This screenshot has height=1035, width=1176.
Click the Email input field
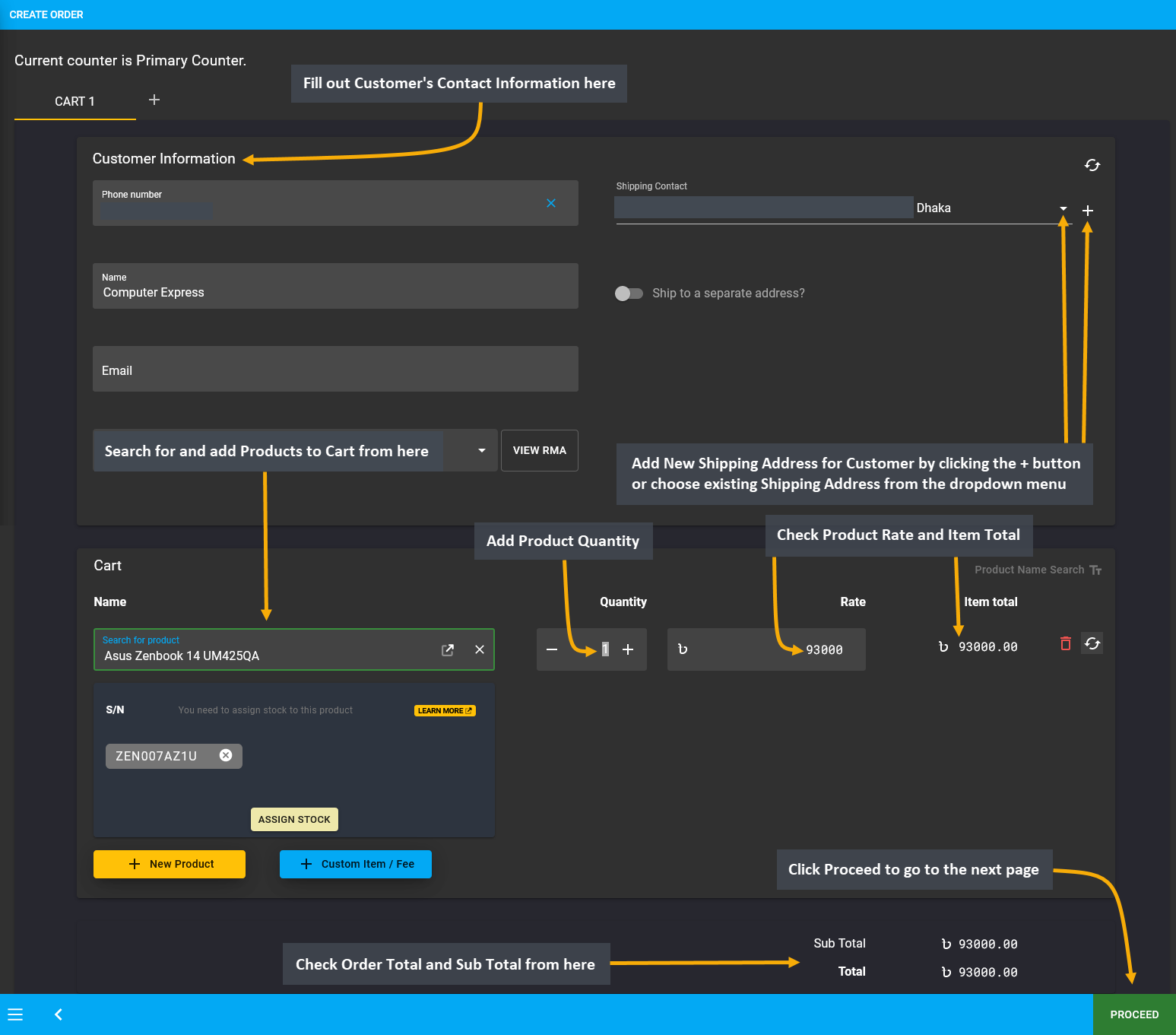click(x=335, y=369)
